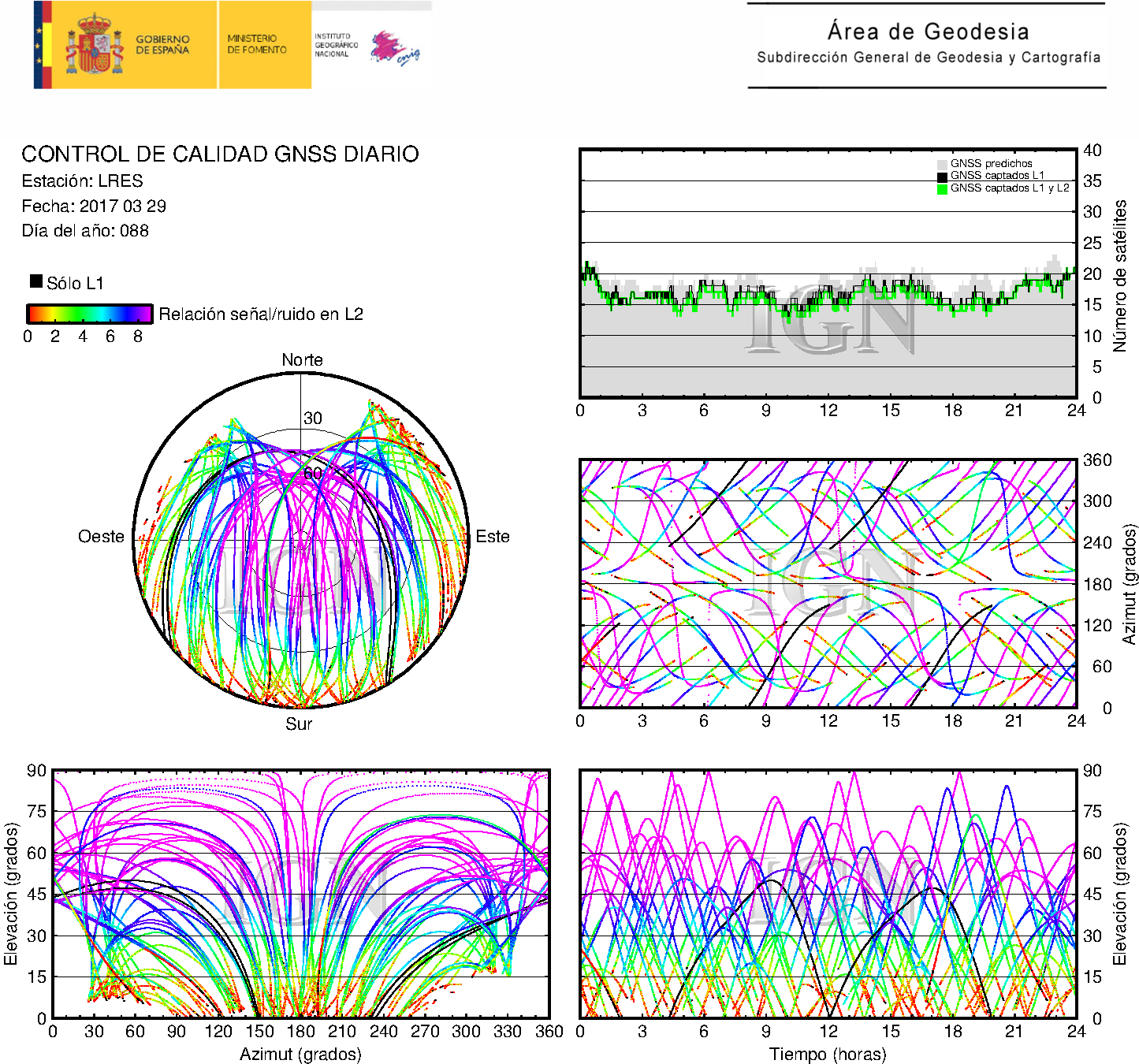1139x1064 pixels.
Task: Click the gray 'GNSS predichos' legend swatch
Action: click(x=942, y=164)
